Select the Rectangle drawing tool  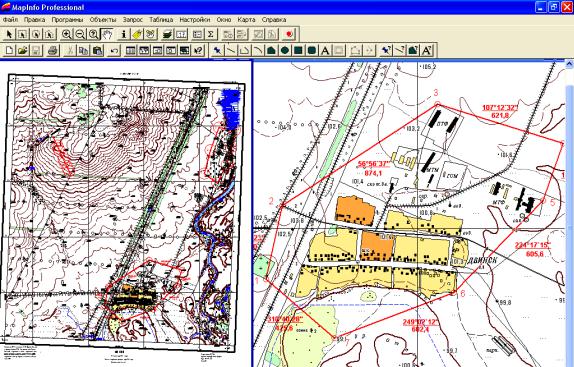(x=298, y=50)
